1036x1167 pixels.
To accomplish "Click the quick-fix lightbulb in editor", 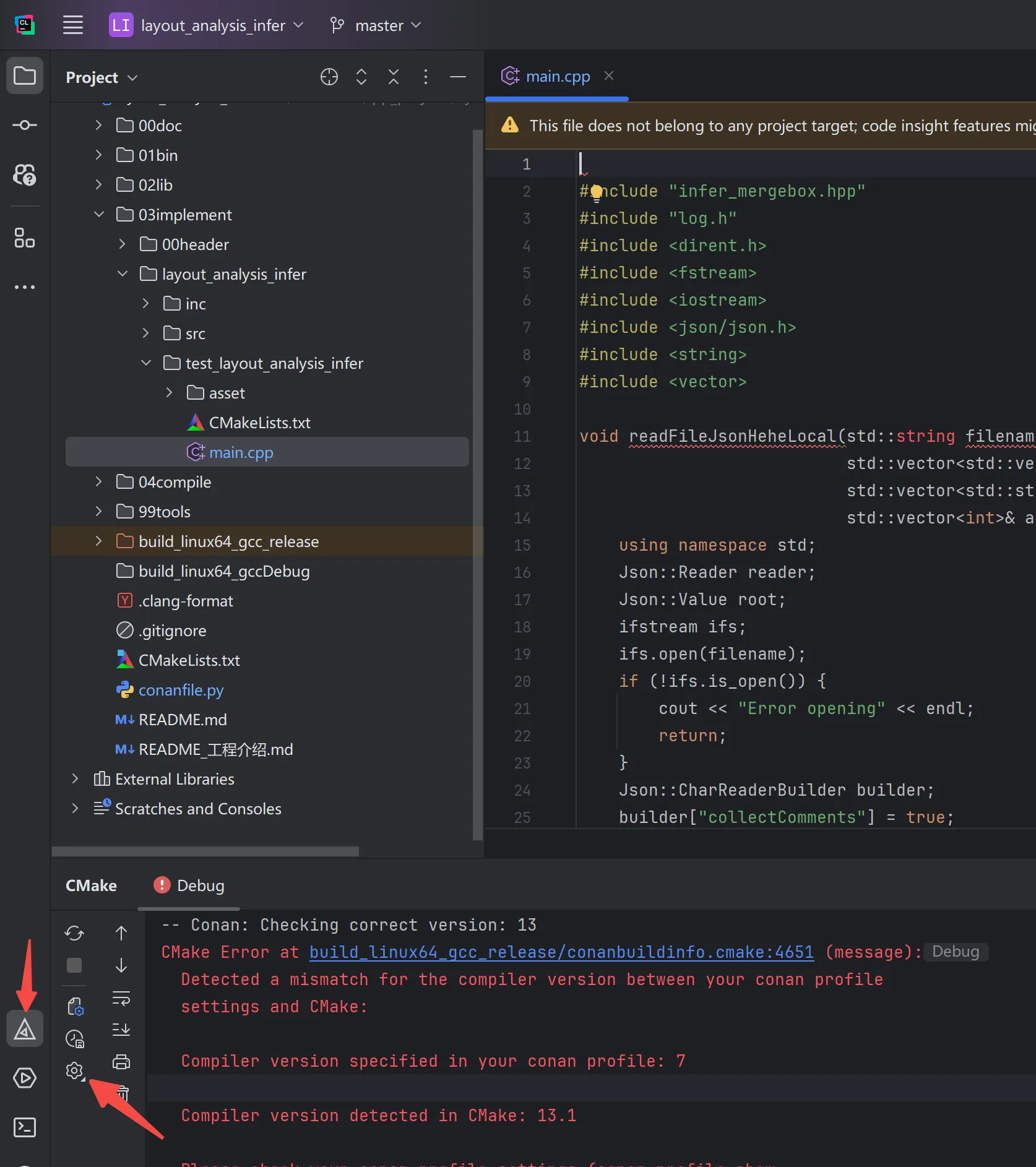I will (595, 192).
